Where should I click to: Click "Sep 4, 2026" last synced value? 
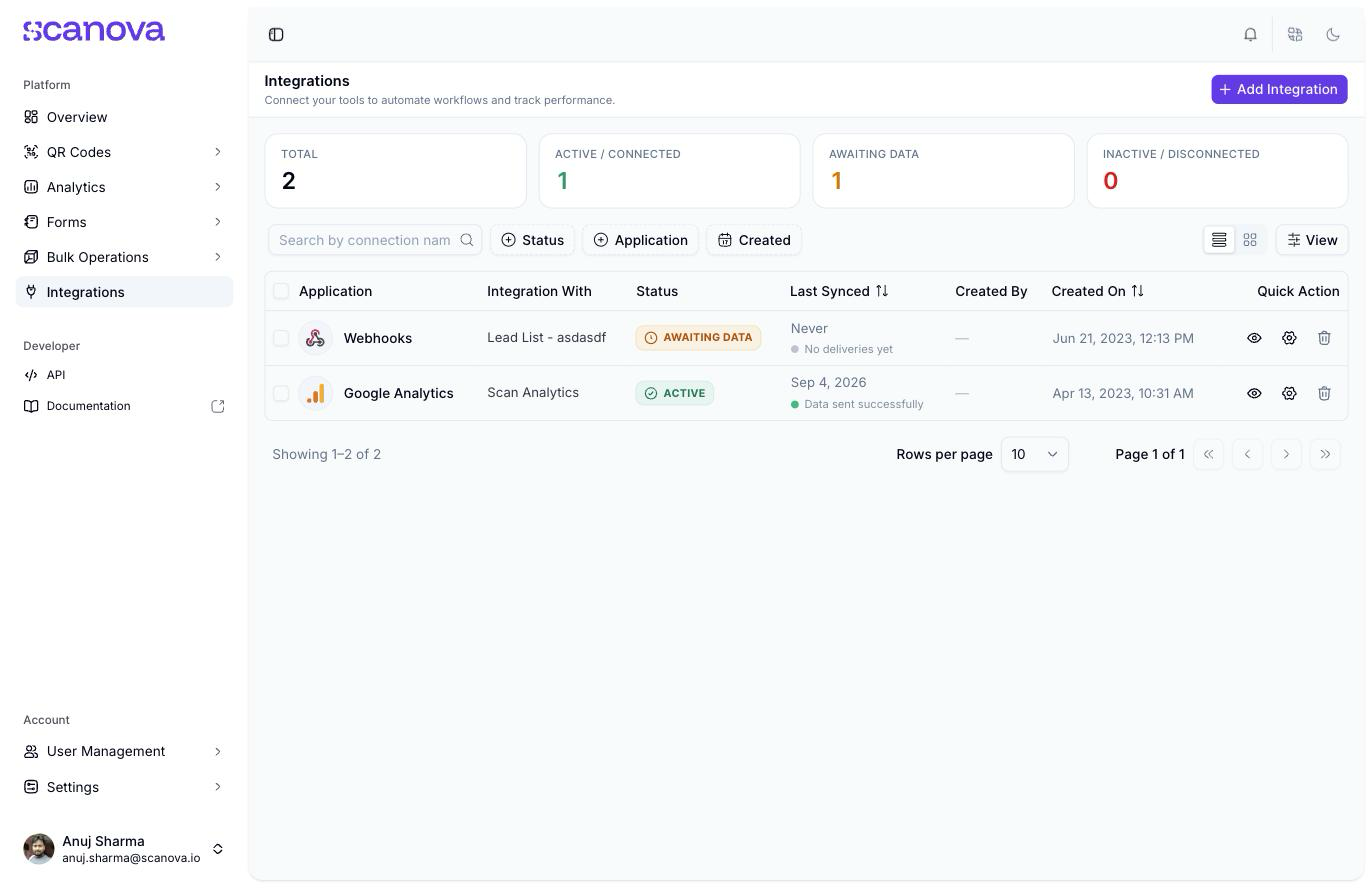click(828, 383)
